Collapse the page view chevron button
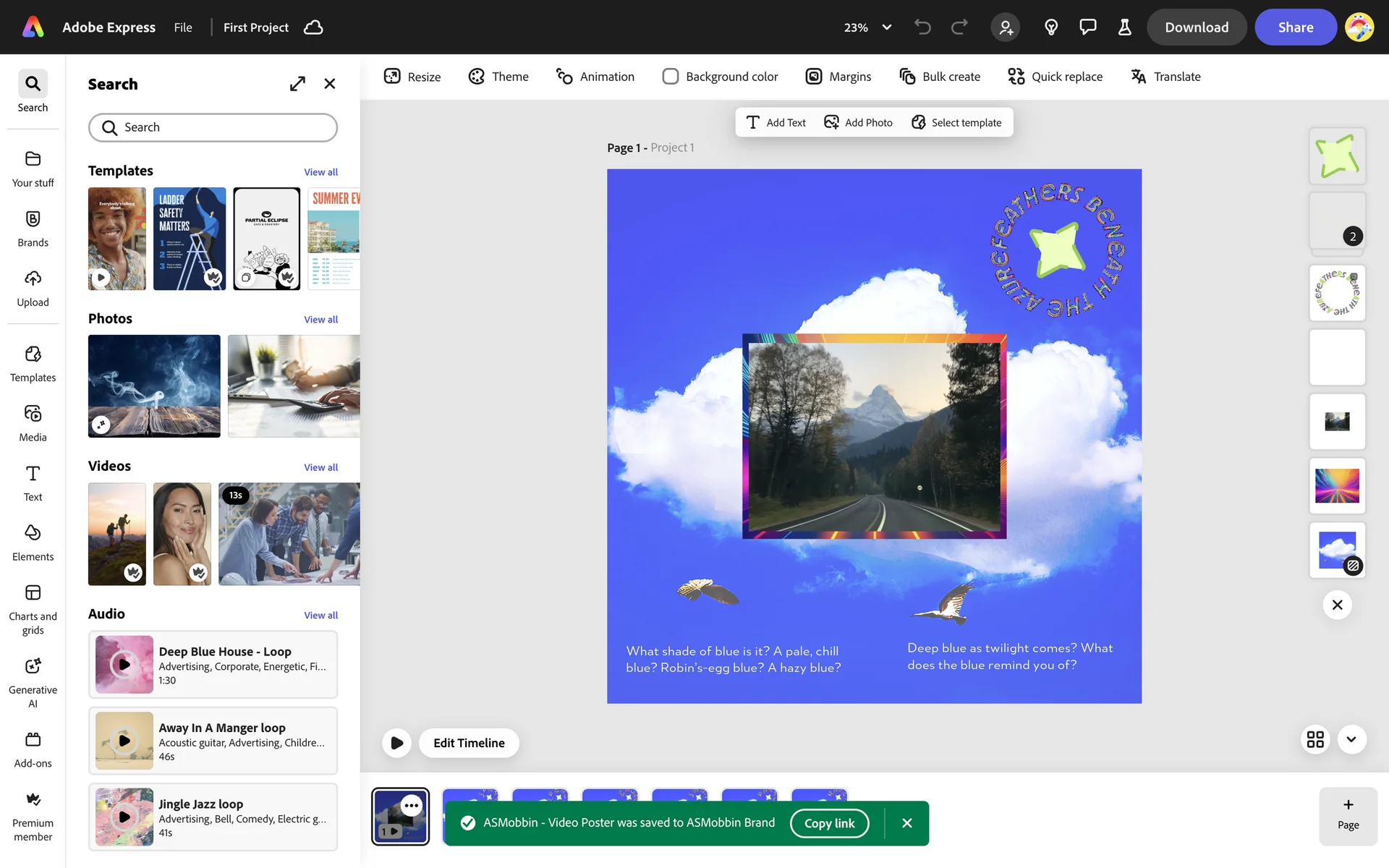 click(x=1351, y=739)
